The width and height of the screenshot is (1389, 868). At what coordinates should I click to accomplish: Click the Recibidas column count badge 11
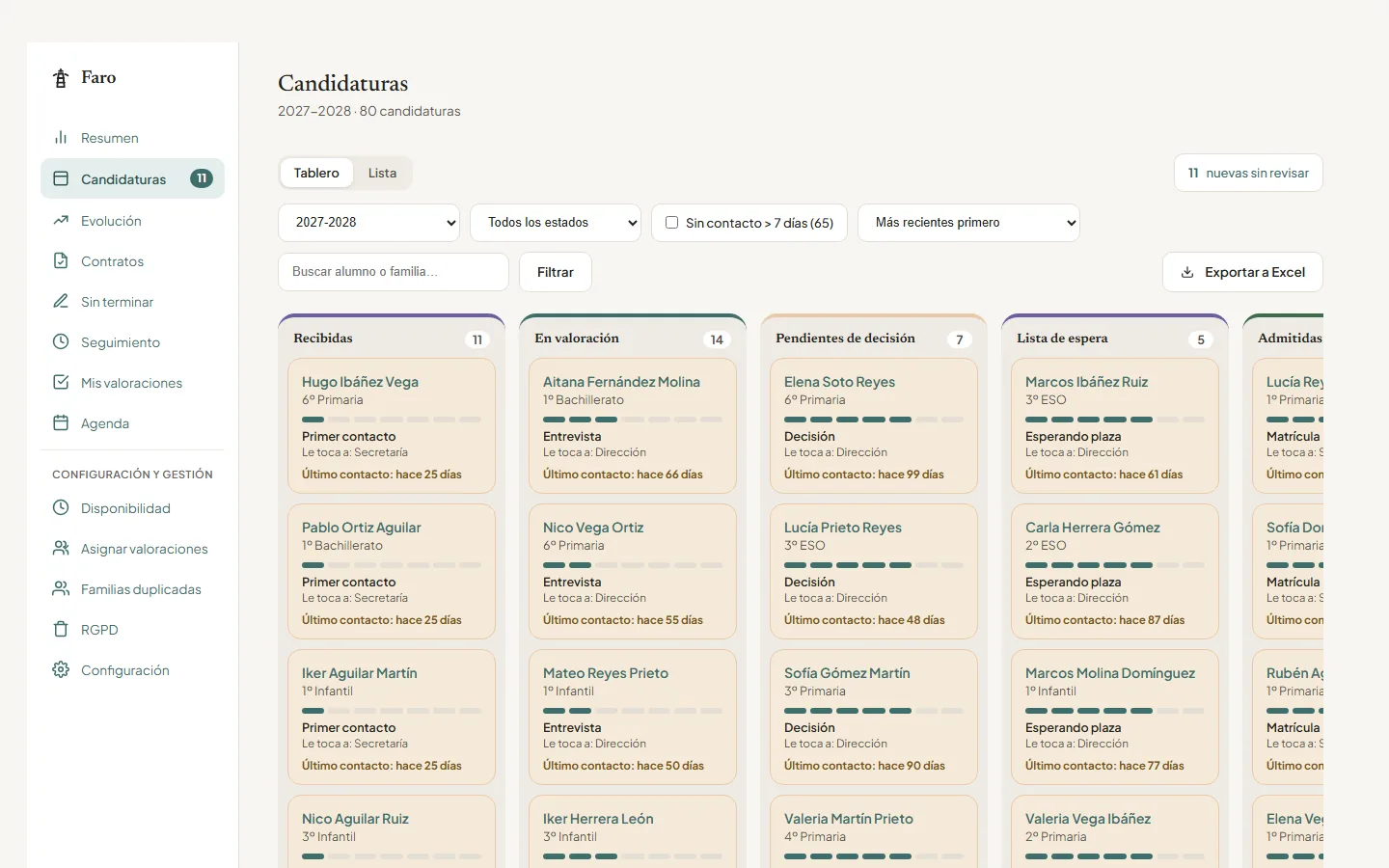click(477, 339)
